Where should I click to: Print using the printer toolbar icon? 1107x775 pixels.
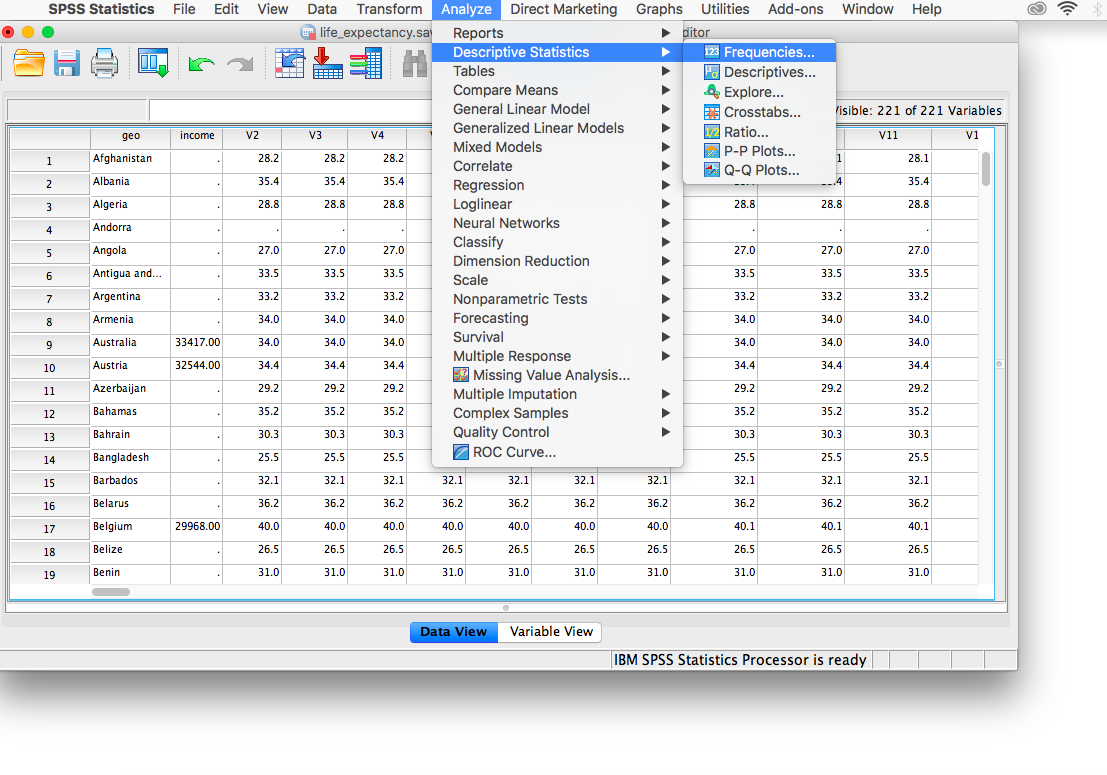[x=104, y=64]
